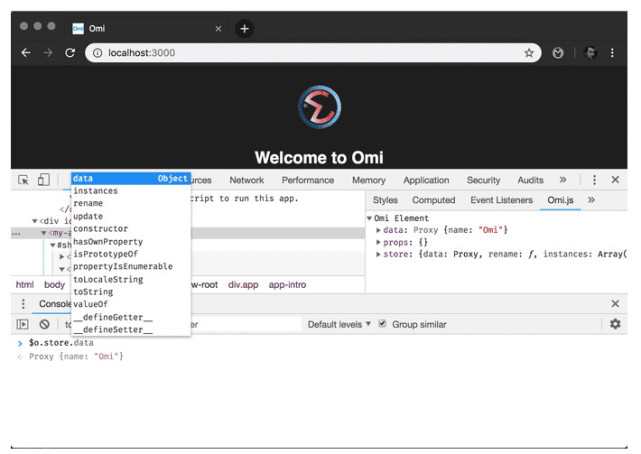Switch to the Audits tab

pyautogui.click(x=530, y=180)
